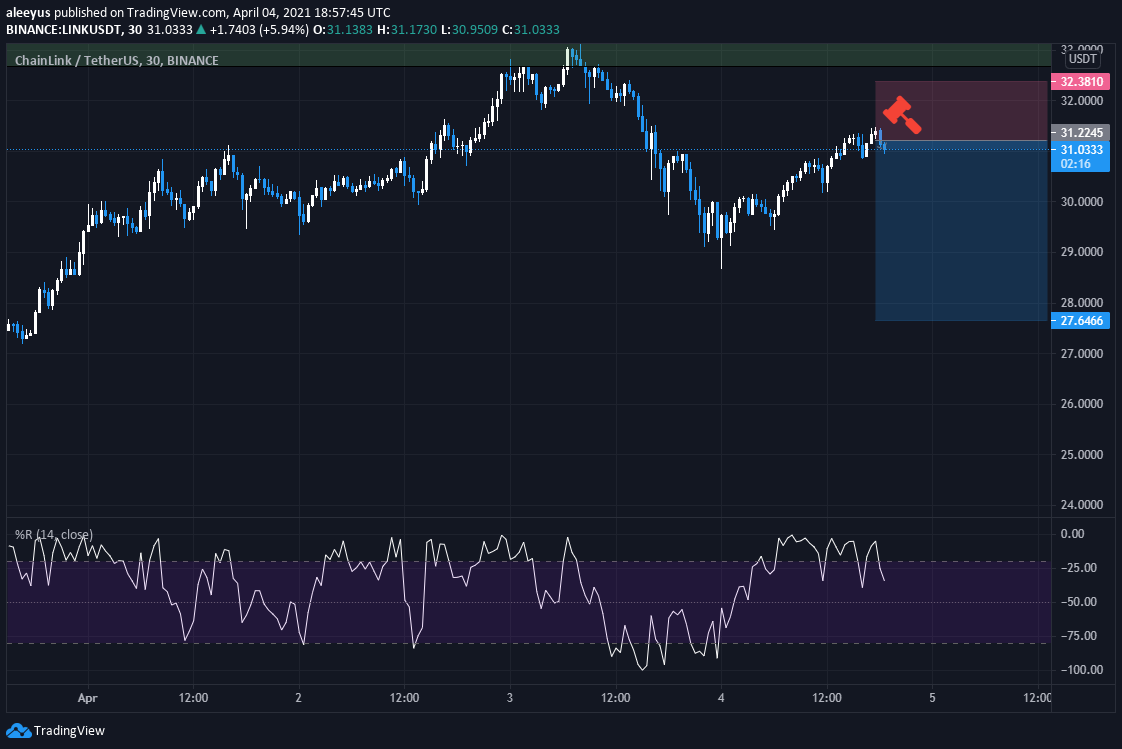Click the 0.00 Williams %R axis label
Screen dimensions: 1122x749
(x=1073, y=534)
